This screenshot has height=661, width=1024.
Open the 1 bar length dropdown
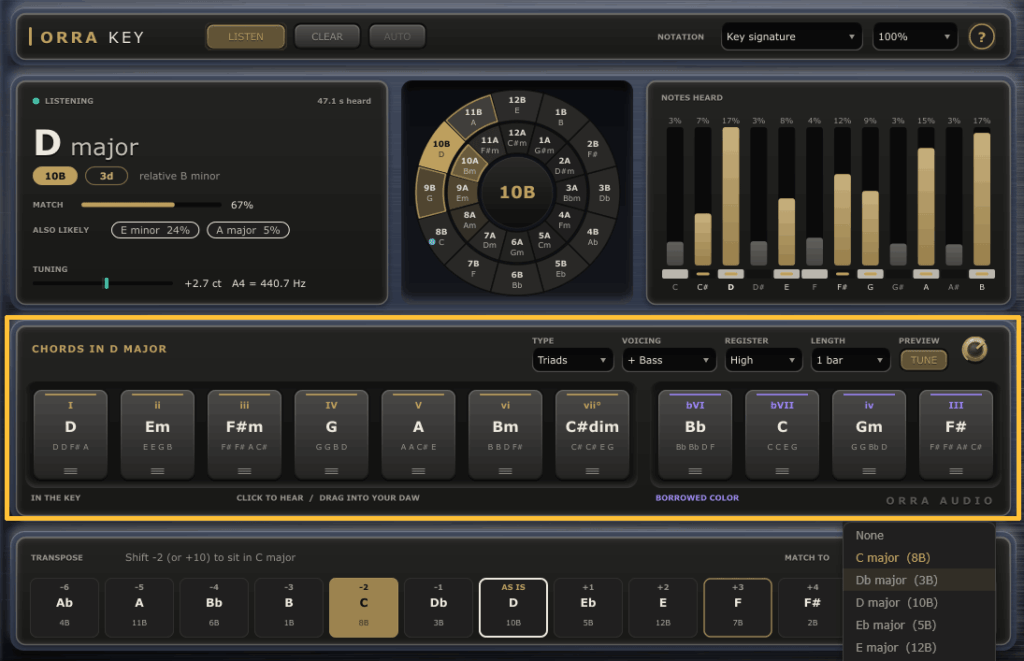[850, 360]
